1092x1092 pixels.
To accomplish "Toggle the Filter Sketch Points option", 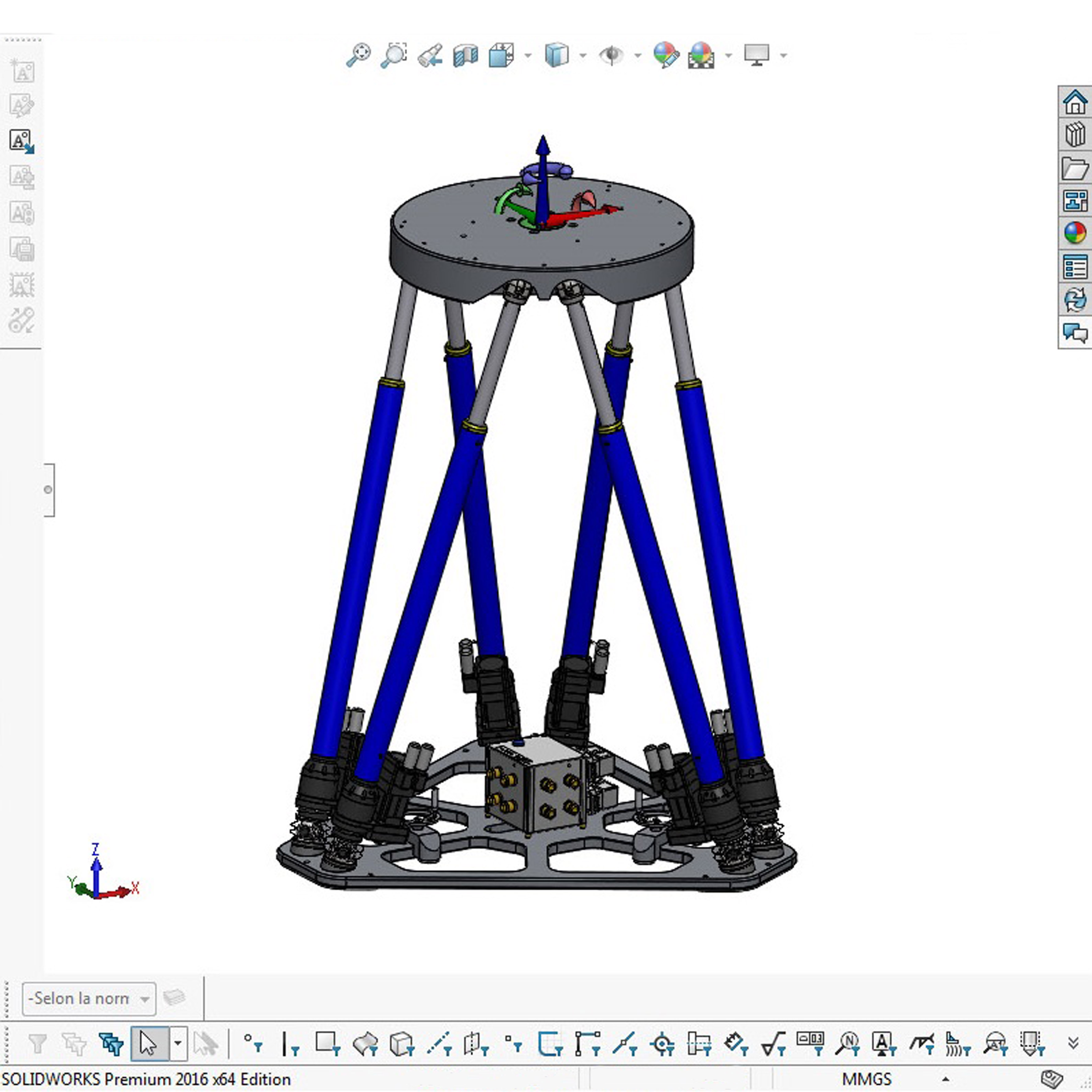I will tap(513, 1043).
